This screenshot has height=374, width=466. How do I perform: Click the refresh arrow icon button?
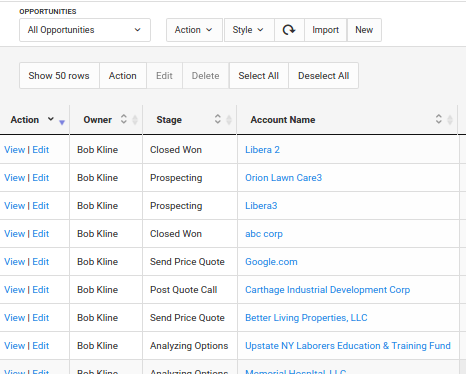pyautogui.click(x=289, y=30)
